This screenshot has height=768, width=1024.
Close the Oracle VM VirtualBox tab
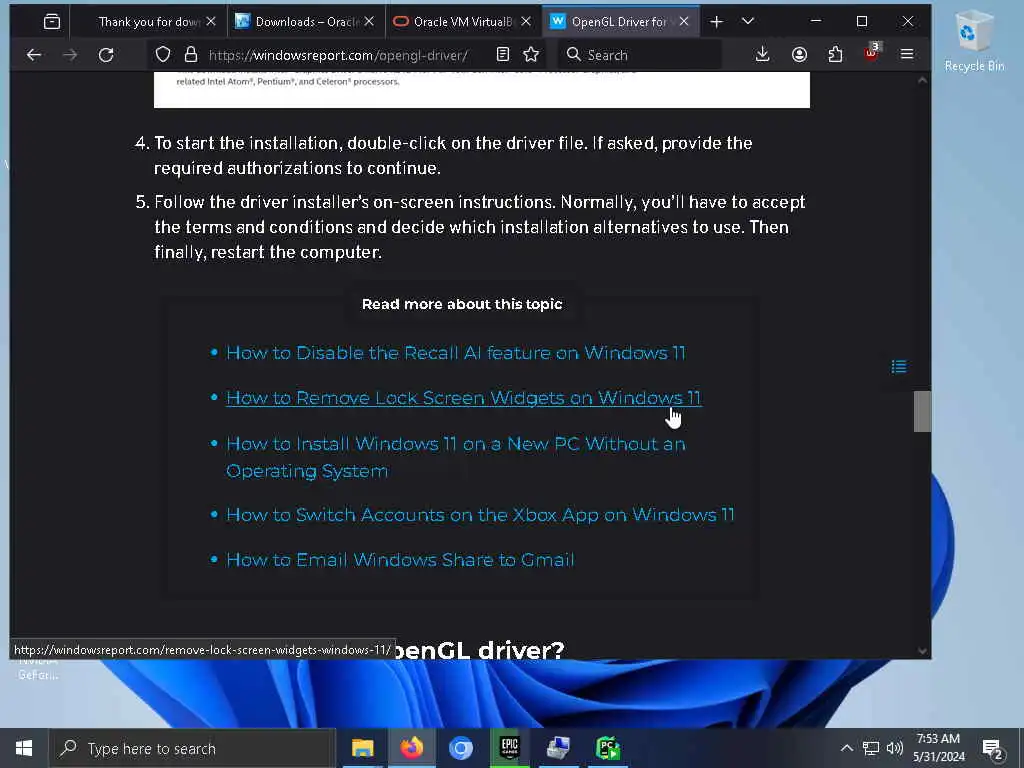coord(526,22)
